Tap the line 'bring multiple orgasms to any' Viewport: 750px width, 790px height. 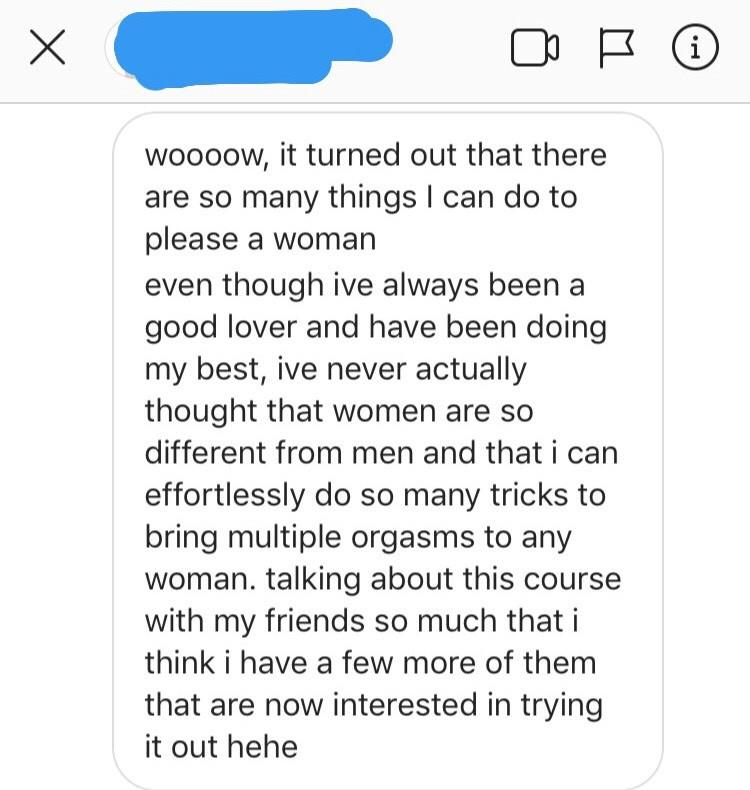(358, 538)
